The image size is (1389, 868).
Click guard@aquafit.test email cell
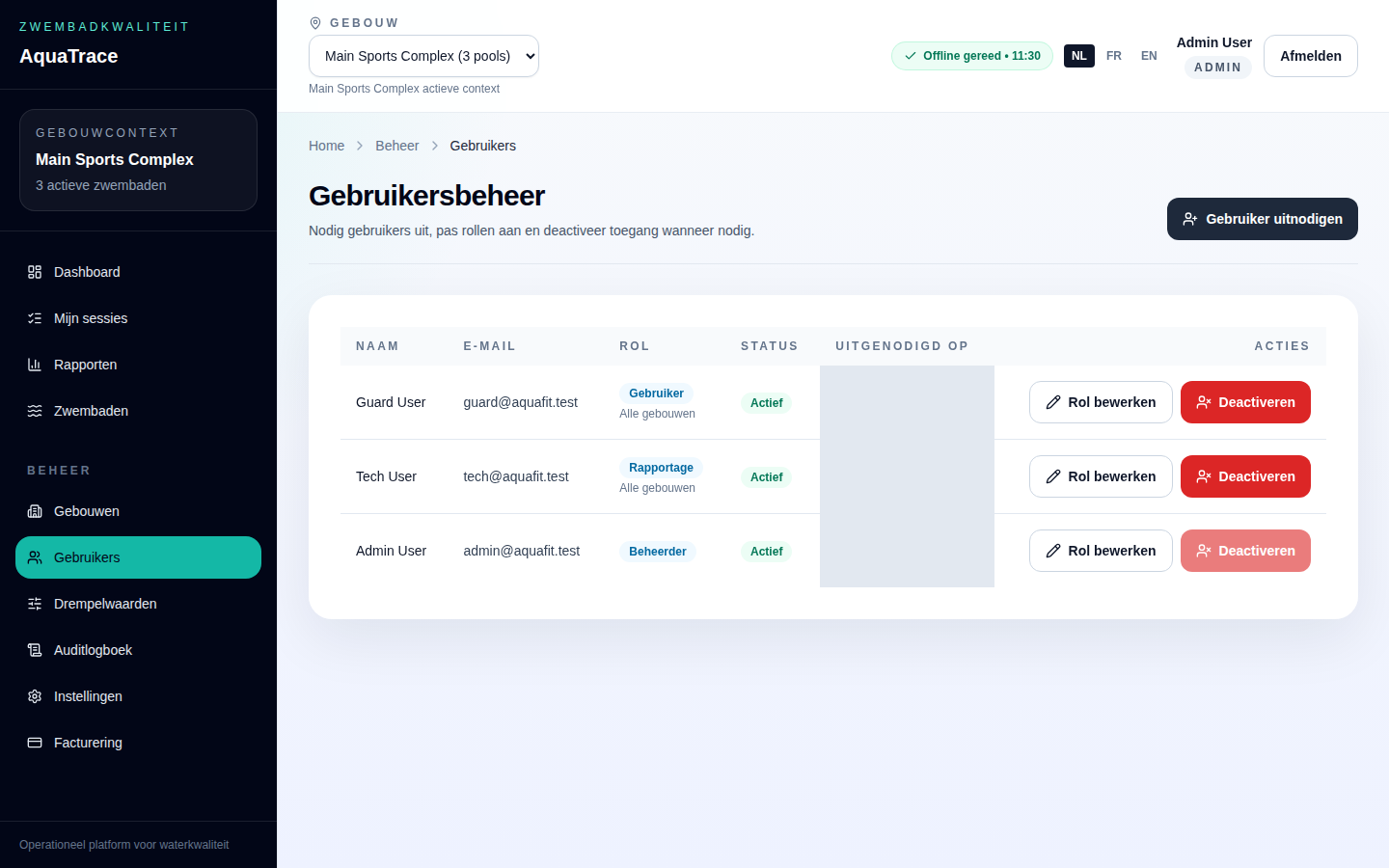click(x=520, y=402)
